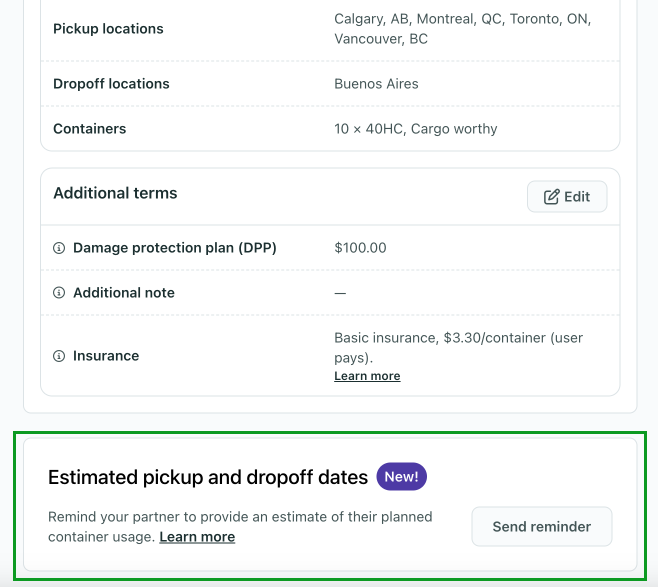
Task: Open Learn more link under Insurance
Action: pos(367,376)
